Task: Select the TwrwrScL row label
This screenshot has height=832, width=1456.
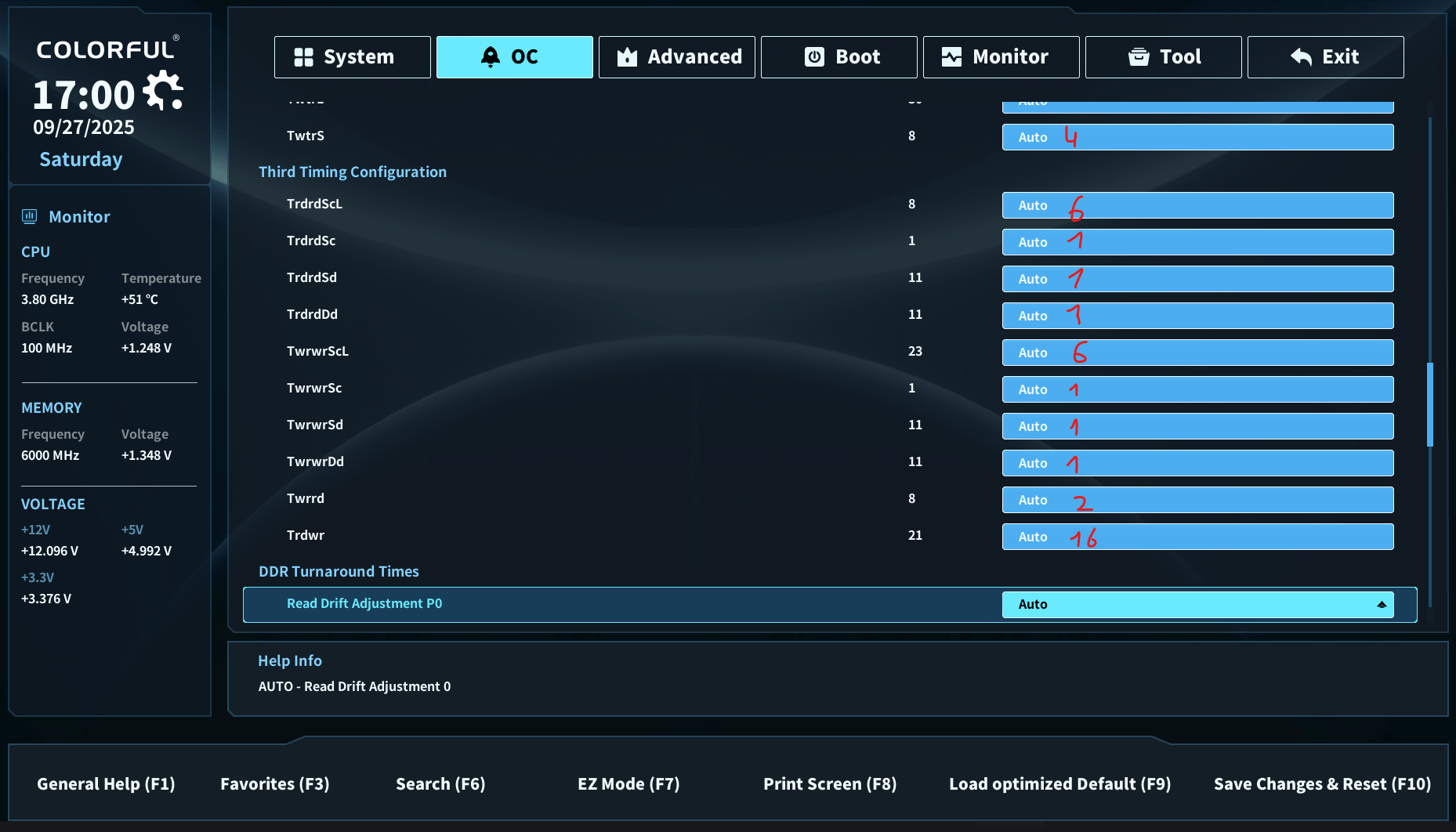Action: tap(317, 351)
